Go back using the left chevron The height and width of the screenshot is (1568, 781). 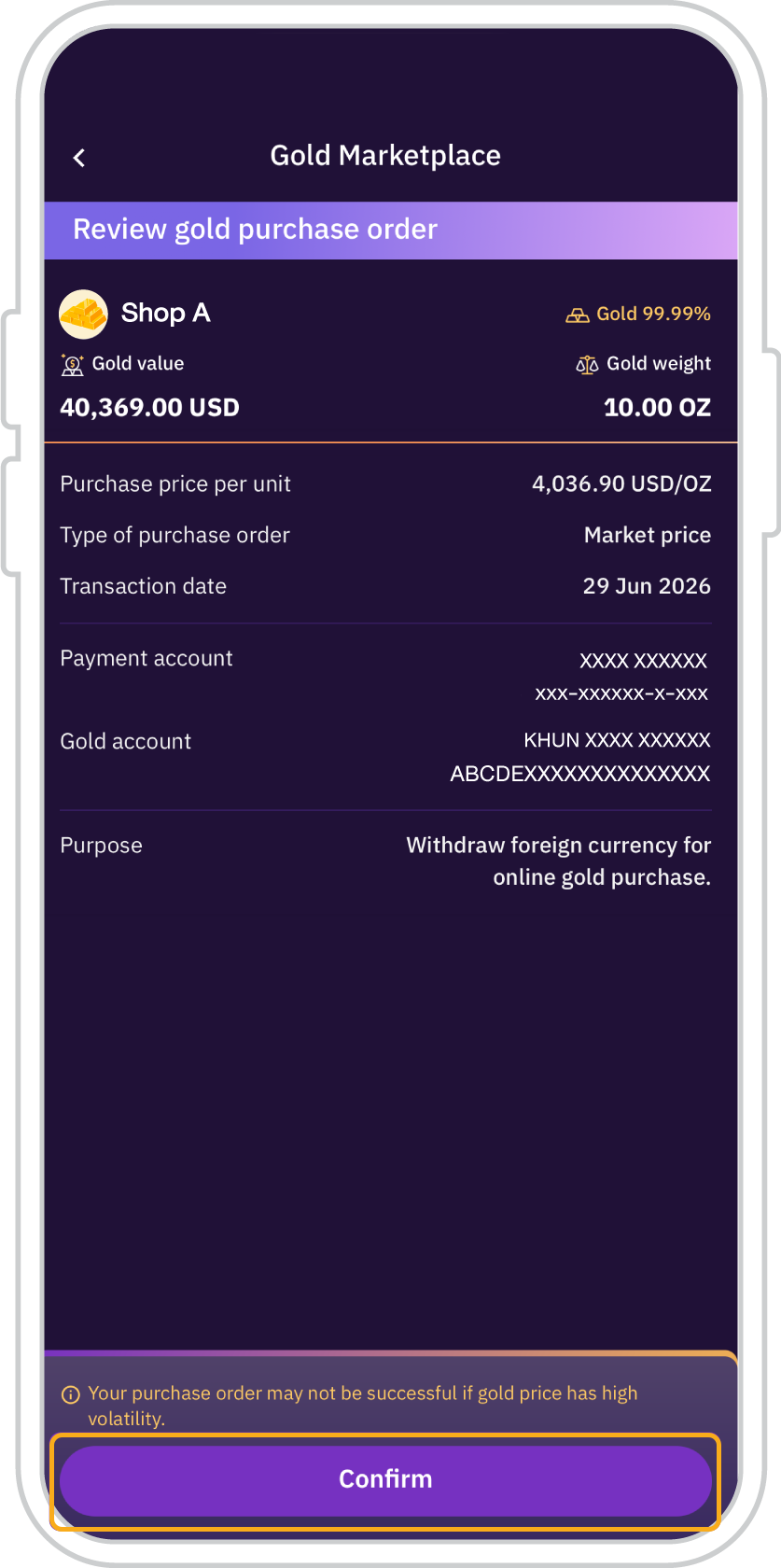click(79, 158)
